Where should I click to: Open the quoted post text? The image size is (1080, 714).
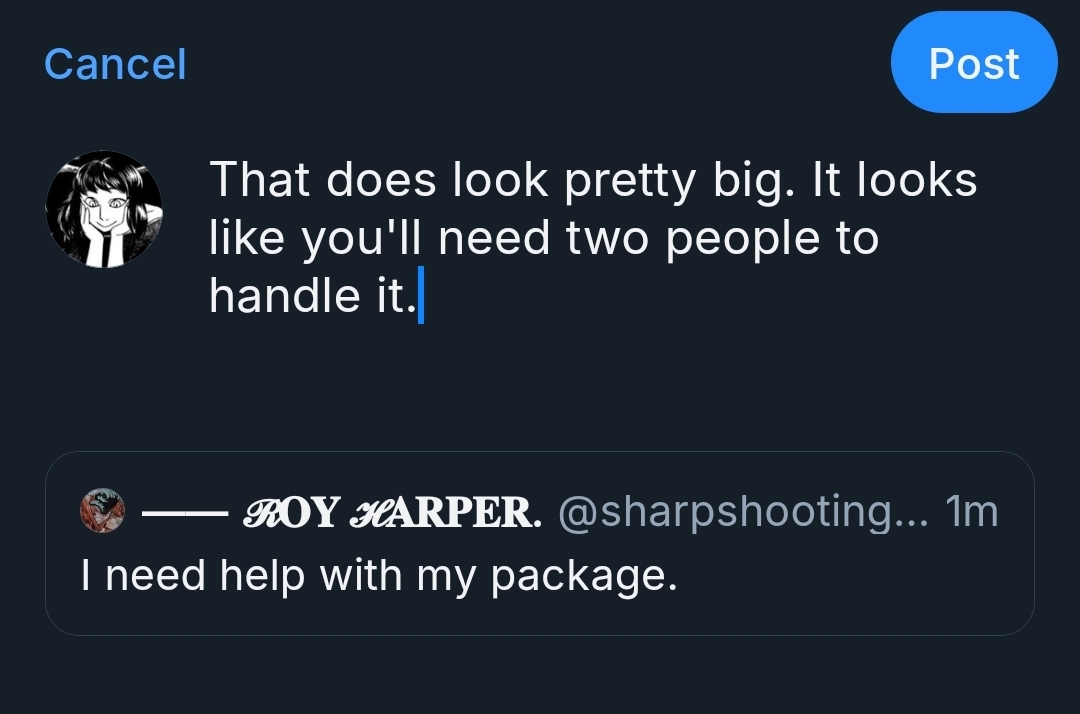coord(379,575)
